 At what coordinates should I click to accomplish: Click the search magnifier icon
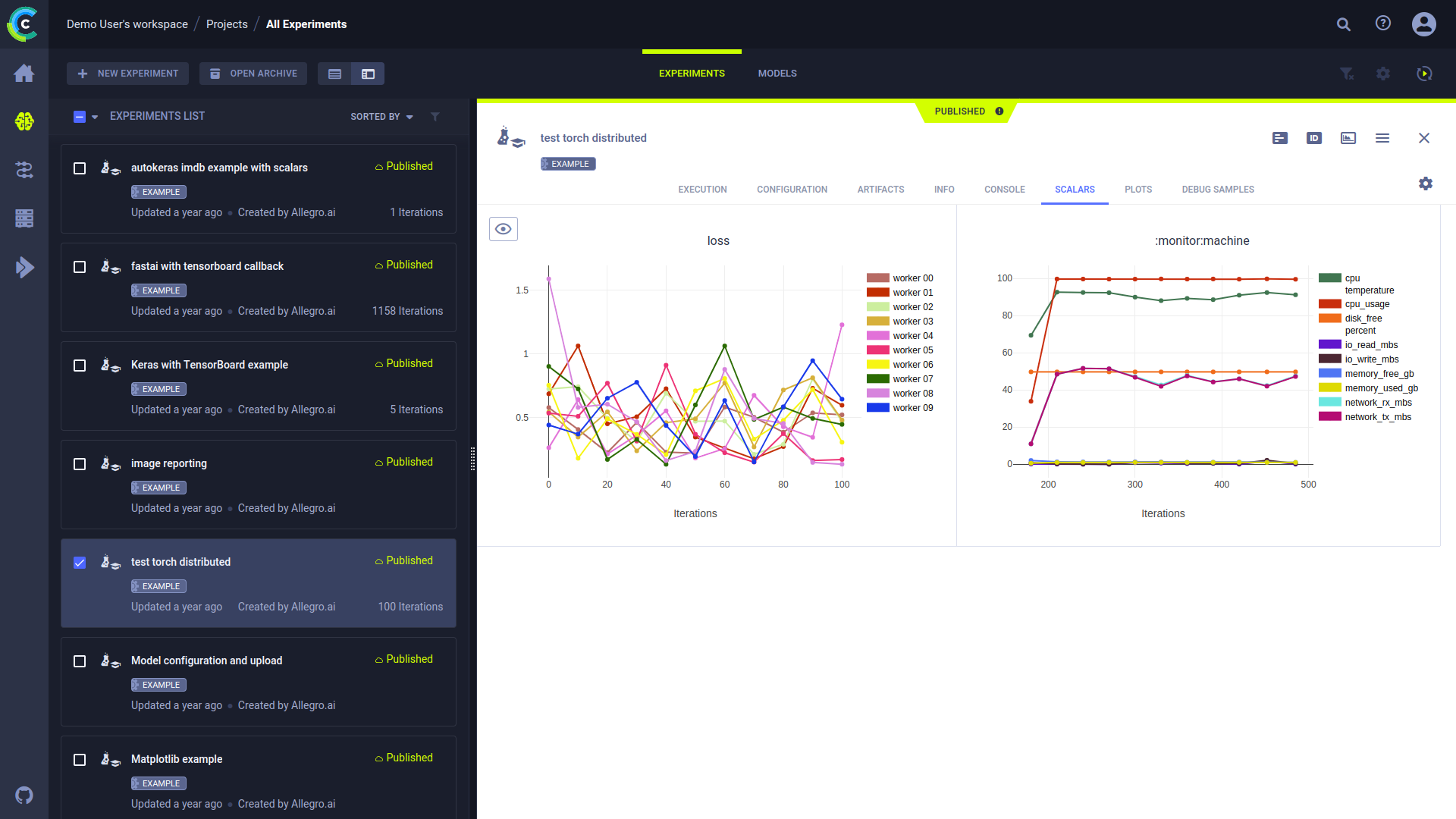(1344, 24)
